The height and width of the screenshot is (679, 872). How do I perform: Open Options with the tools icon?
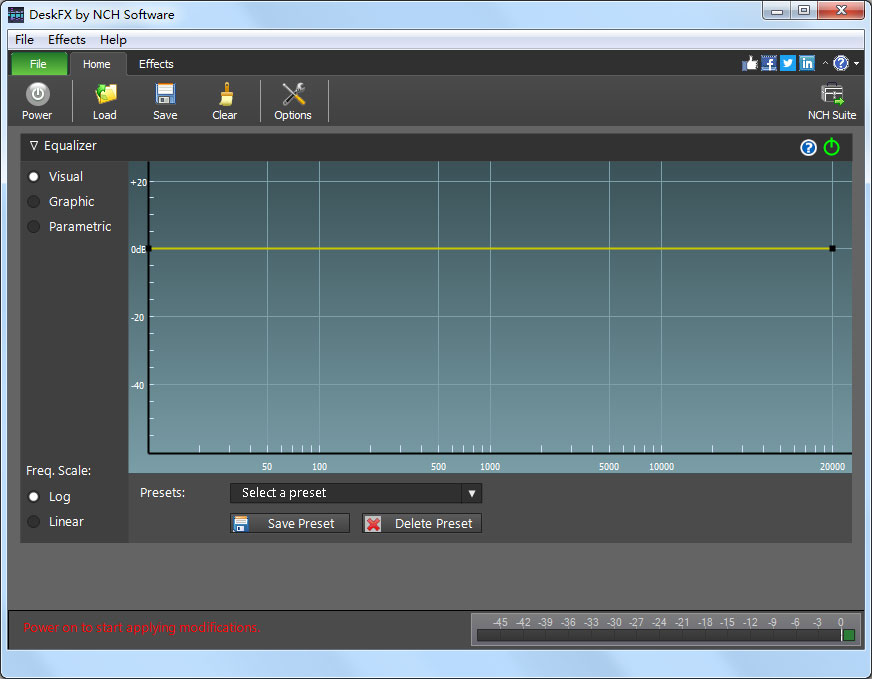click(293, 101)
